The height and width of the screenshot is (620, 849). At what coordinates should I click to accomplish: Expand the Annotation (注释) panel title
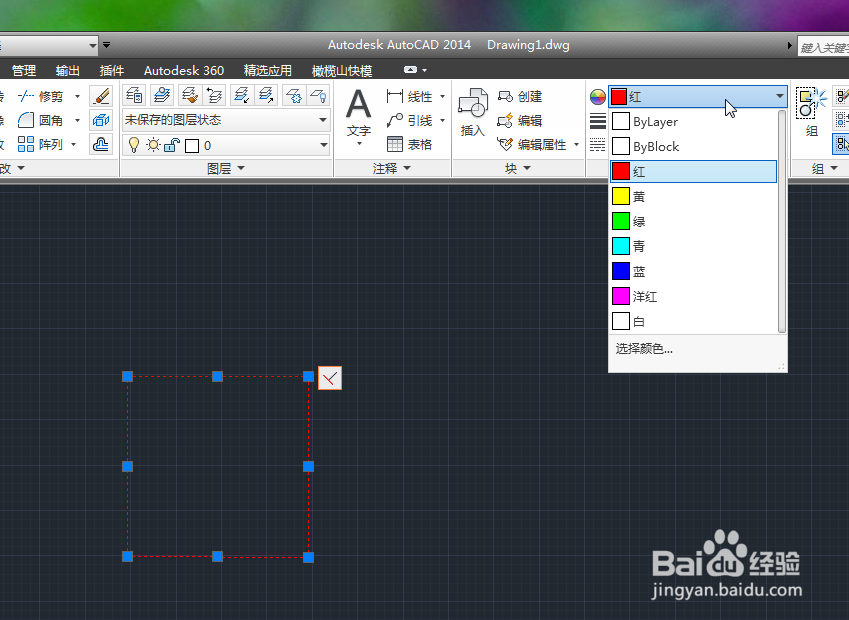pos(391,168)
